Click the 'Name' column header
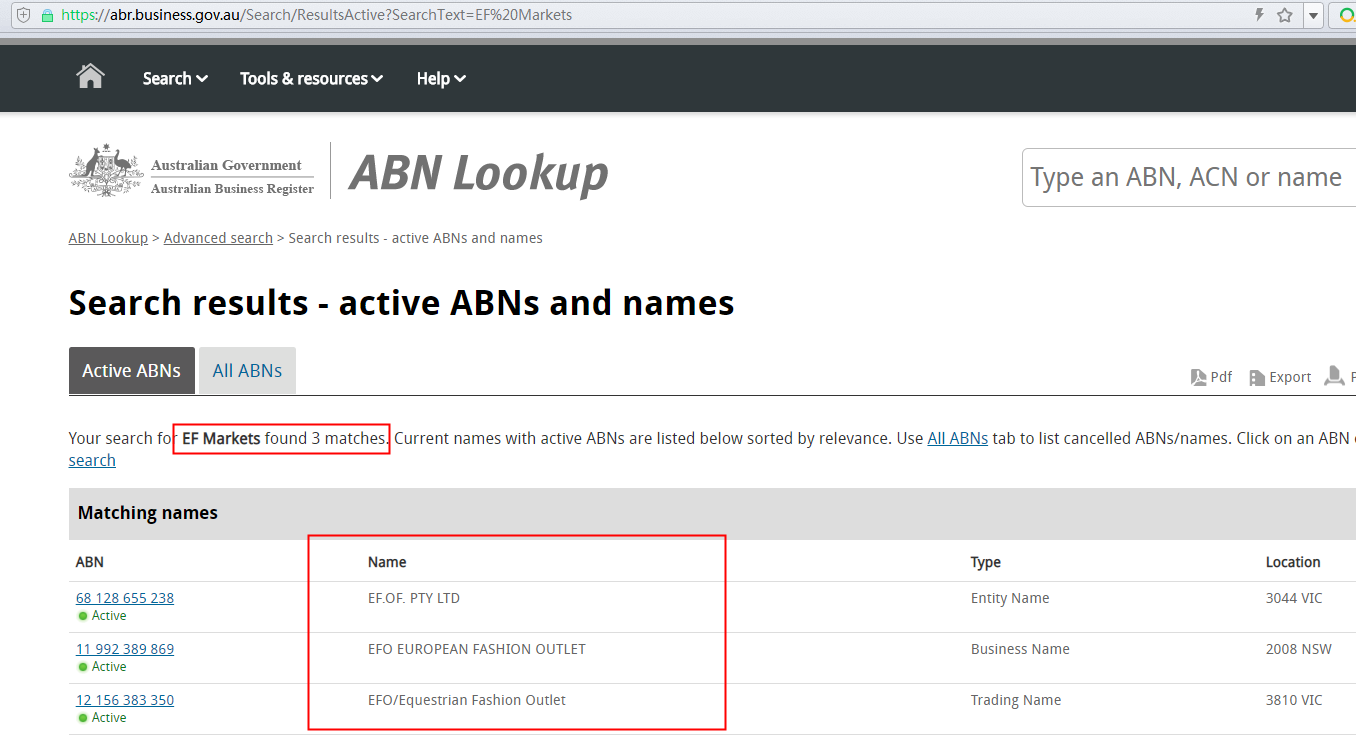This screenshot has height=738, width=1356. coord(387,562)
